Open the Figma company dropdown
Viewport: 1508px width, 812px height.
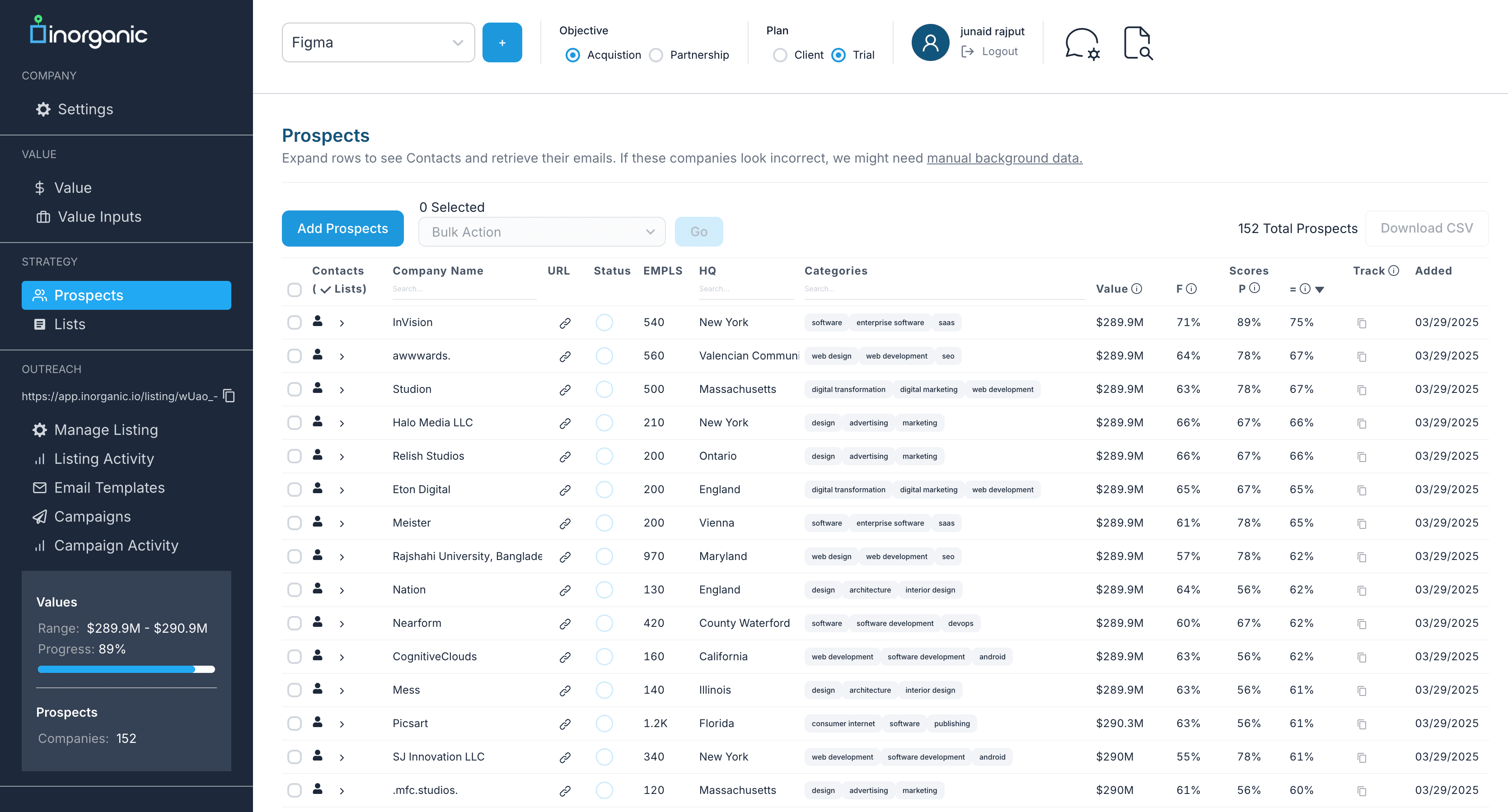tap(378, 42)
